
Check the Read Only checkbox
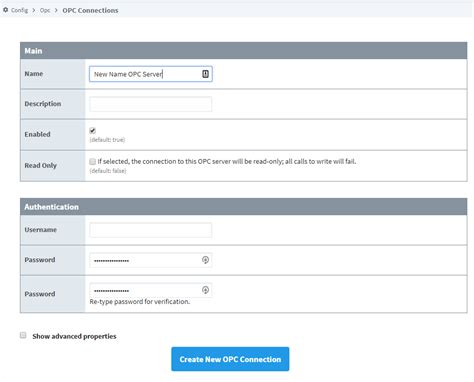pos(92,161)
